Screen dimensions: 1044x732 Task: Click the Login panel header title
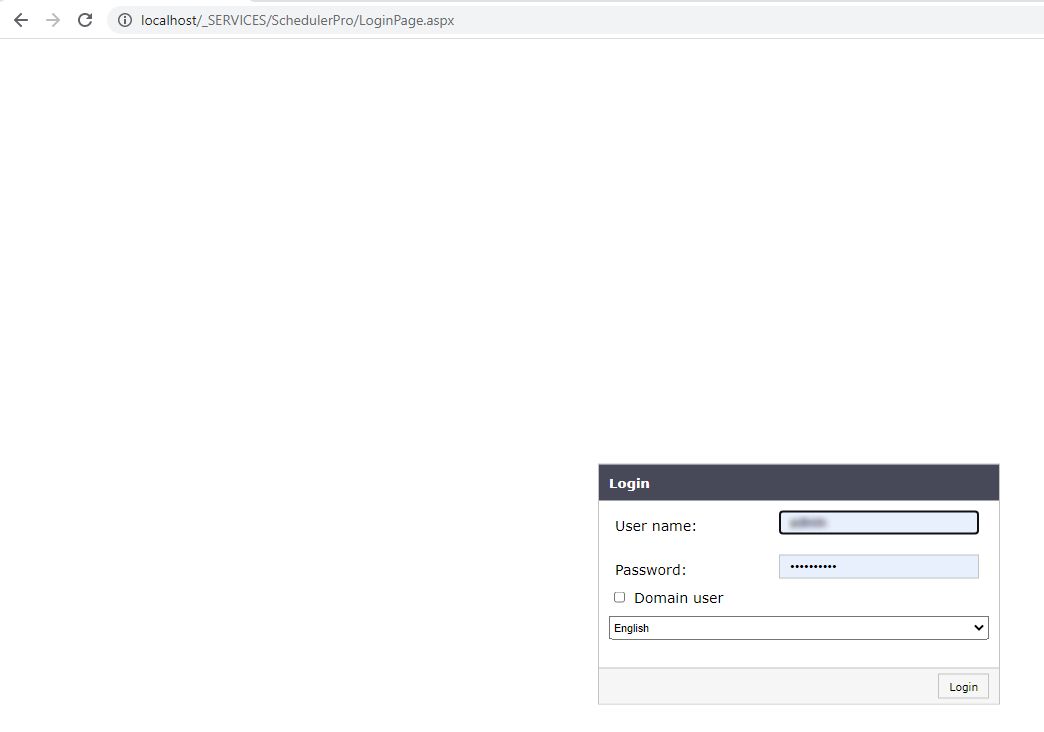pyautogui.click(x=629, y=484)
